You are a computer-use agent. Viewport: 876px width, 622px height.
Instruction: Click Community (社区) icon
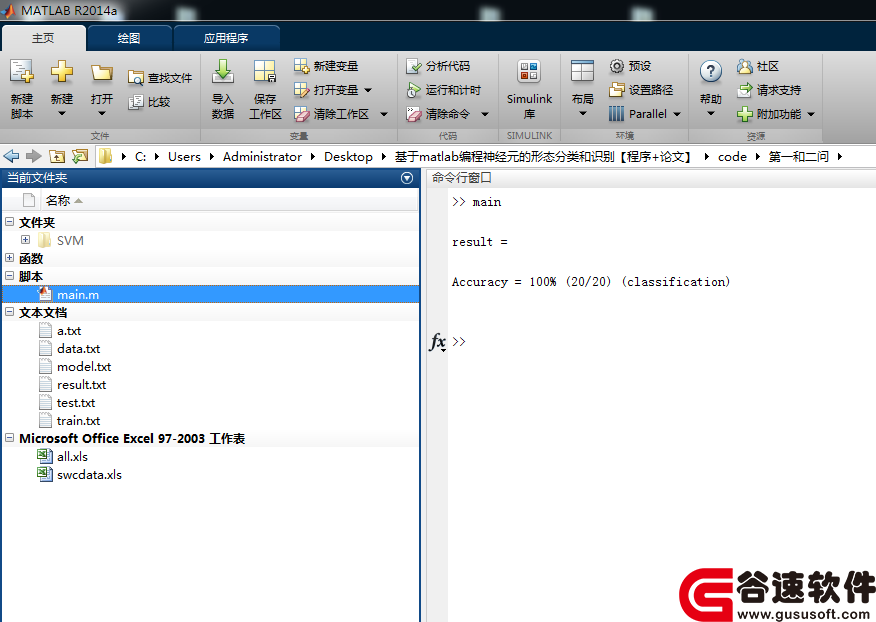coord(745,67)
